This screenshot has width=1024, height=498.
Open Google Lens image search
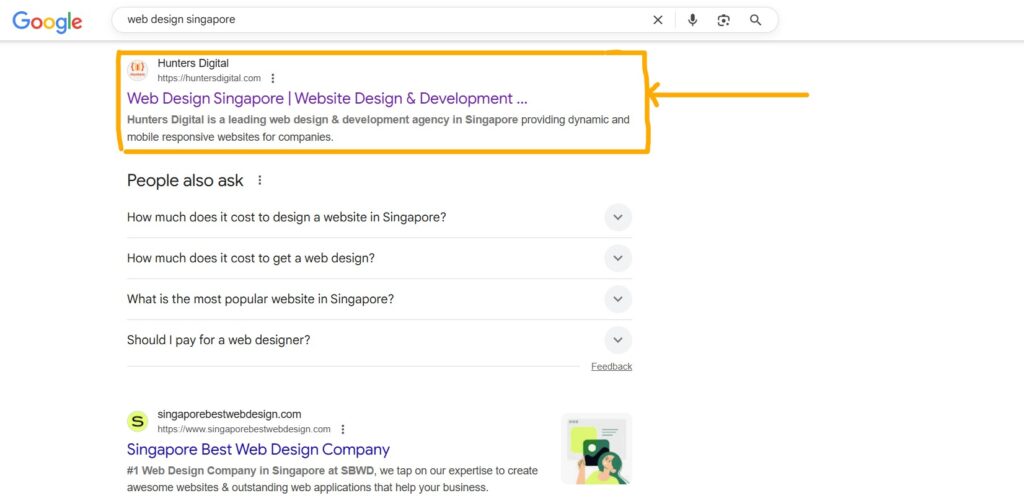(x=723, y=20)
